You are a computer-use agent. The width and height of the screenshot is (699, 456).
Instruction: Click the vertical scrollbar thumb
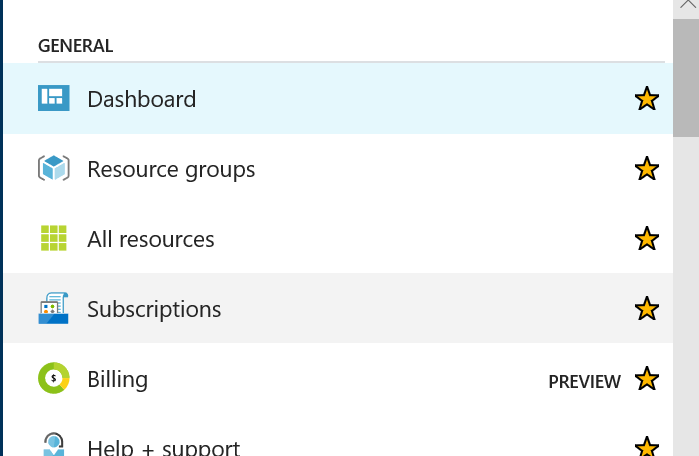(687, 78)
